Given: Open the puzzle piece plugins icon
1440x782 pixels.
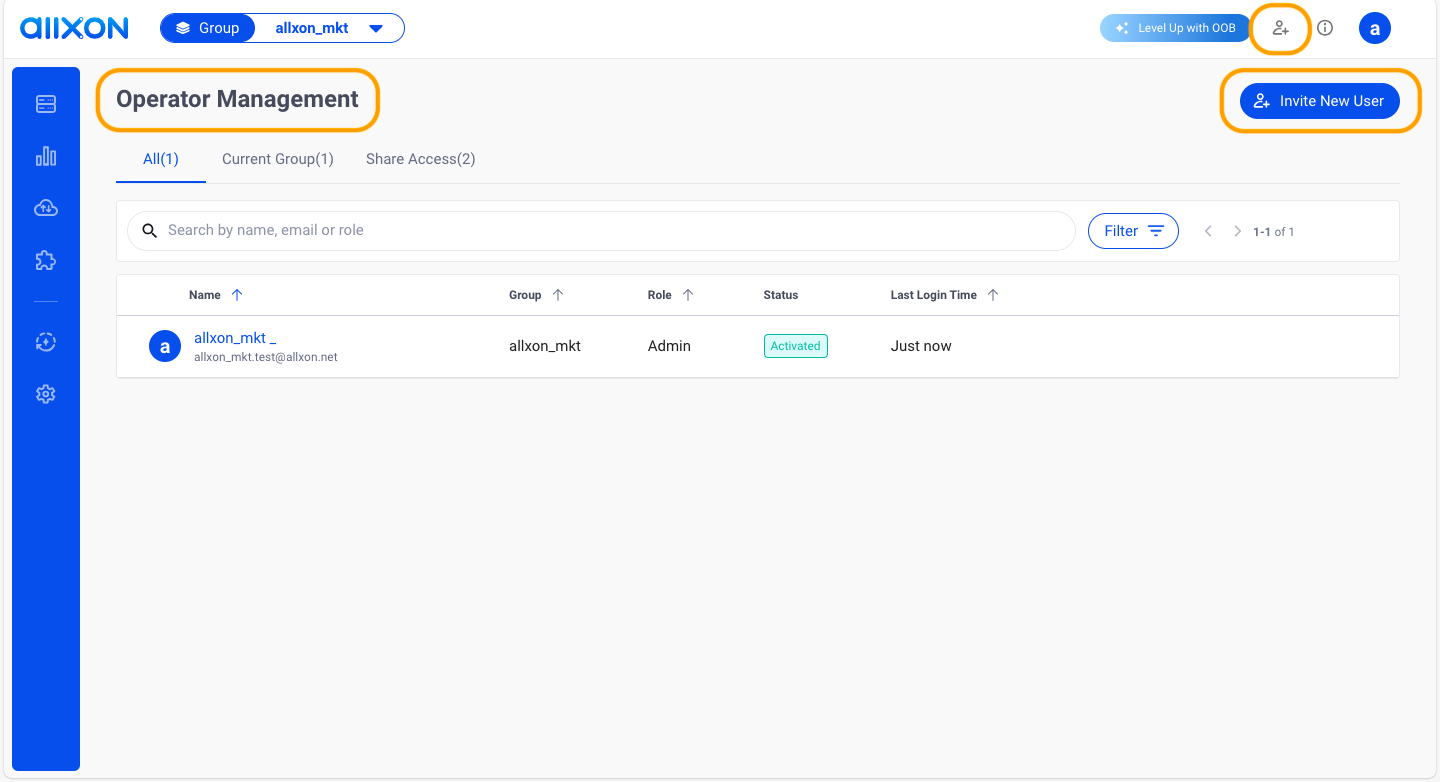Looking at the screenshot, I should pyautogui.click(x=46, y=260).
